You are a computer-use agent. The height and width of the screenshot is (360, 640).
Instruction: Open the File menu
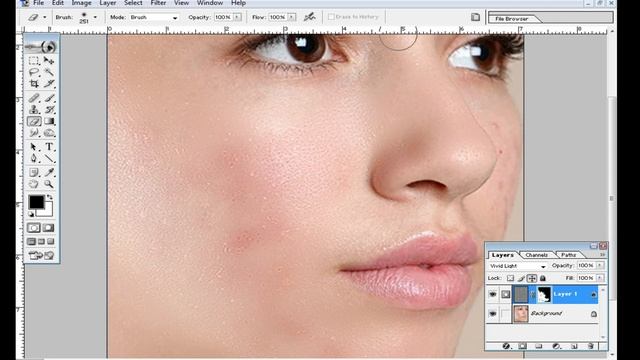[x=38, y=3]
